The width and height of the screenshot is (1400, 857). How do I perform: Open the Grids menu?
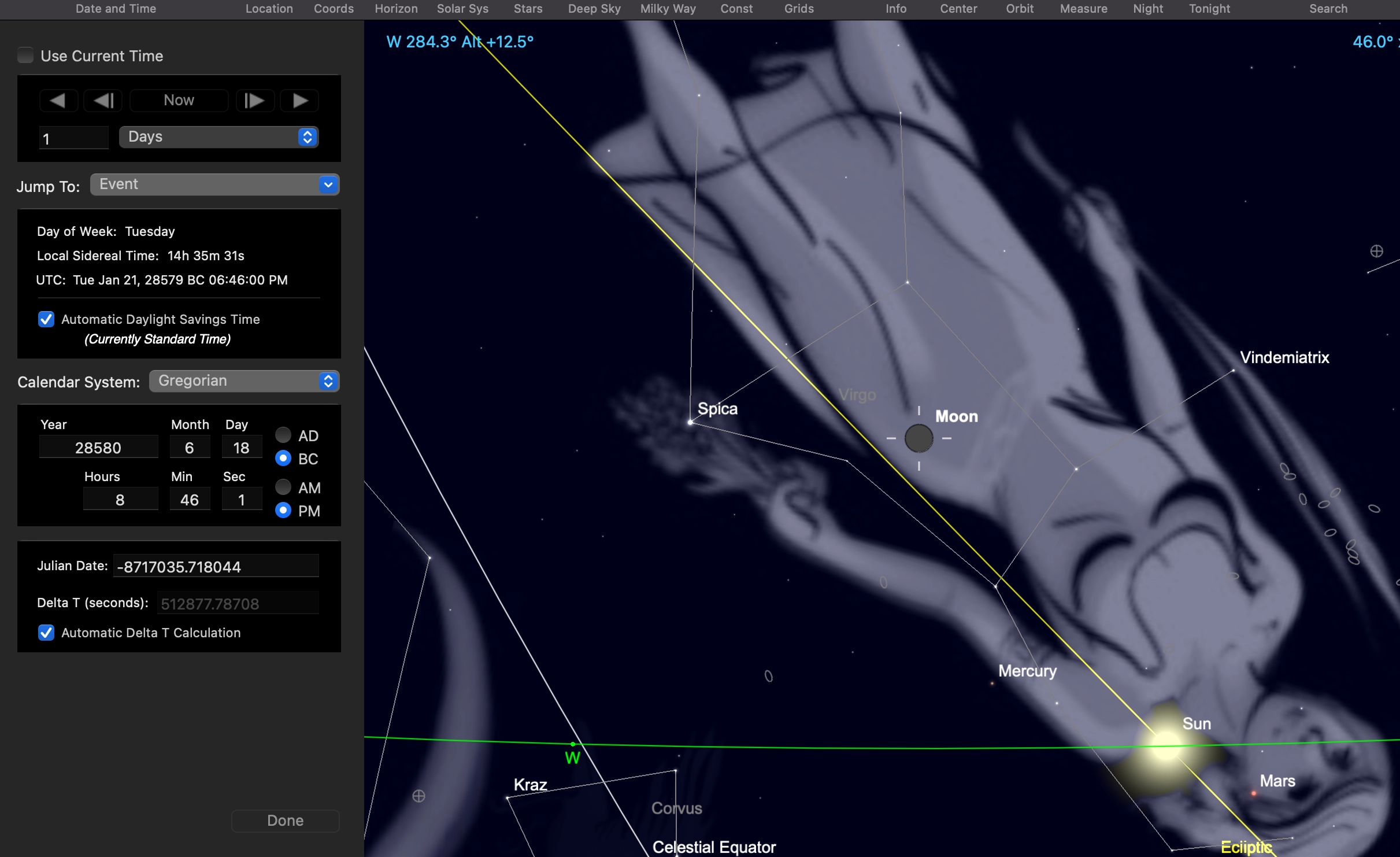point(799,9)
